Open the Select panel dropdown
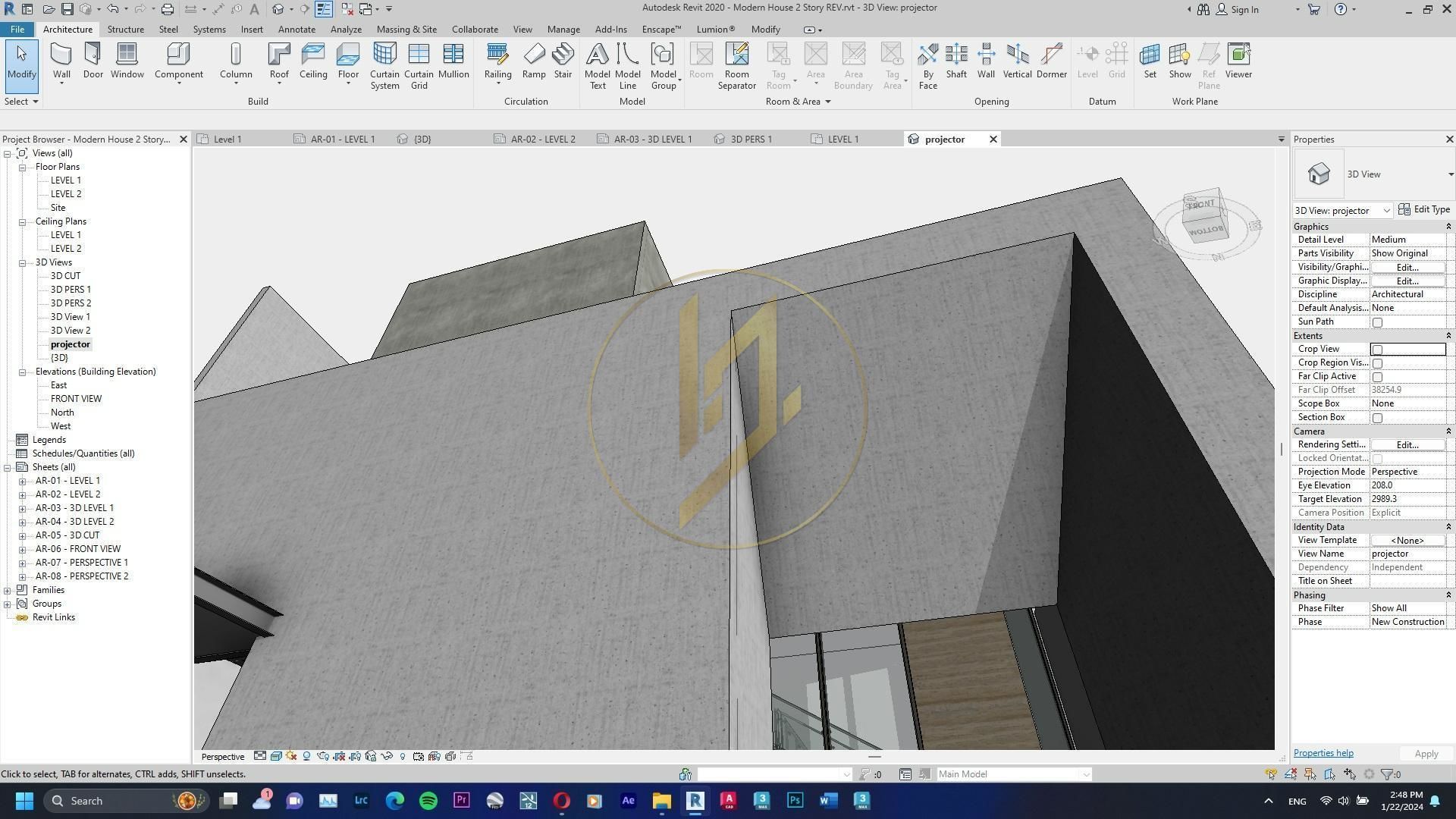Screen dimensions: 1456x819 [x=21, y=101]
